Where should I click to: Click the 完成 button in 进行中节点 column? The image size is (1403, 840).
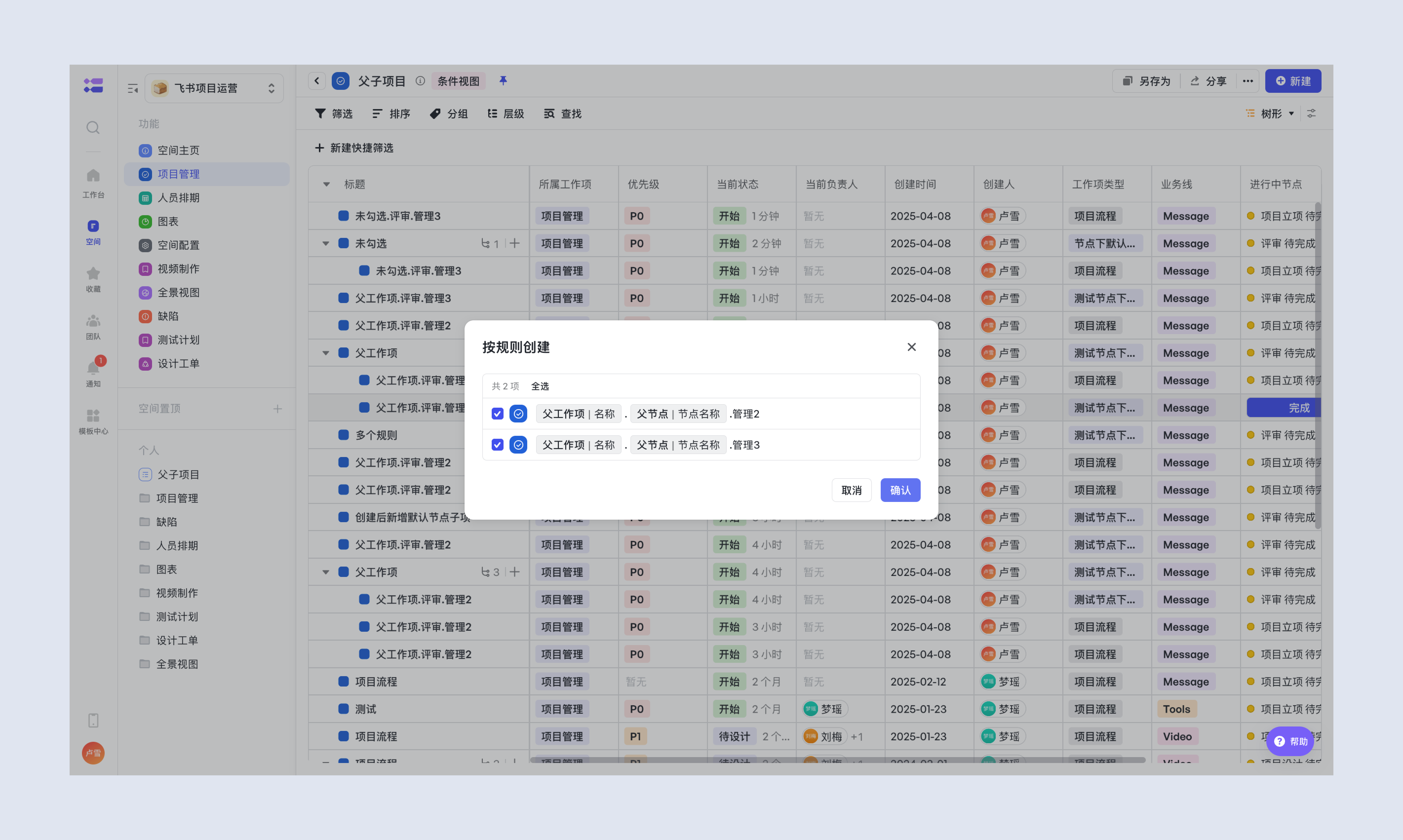coord(1284,408)
